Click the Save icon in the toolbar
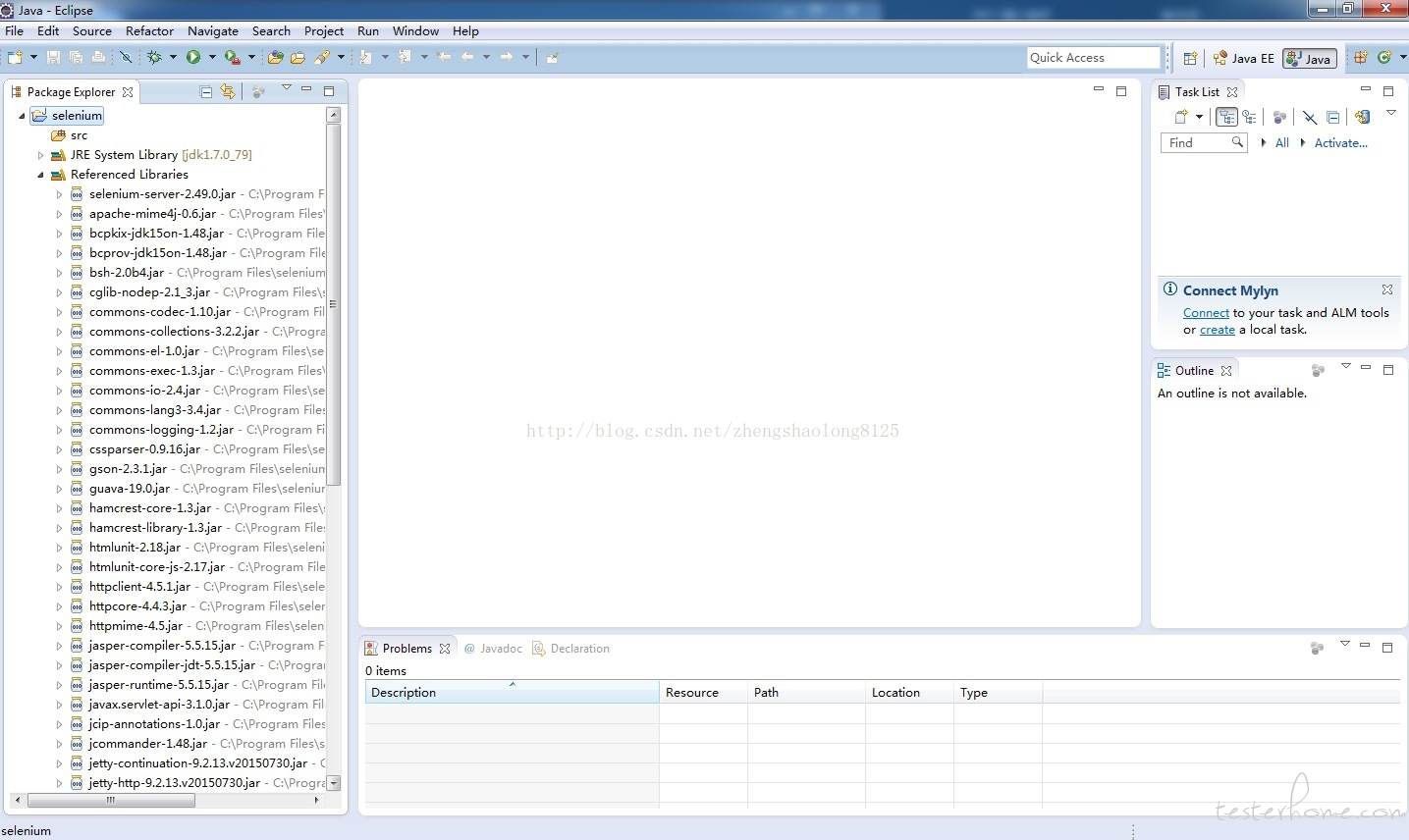Screen dimensions: 1409x840 pos(53,58)
